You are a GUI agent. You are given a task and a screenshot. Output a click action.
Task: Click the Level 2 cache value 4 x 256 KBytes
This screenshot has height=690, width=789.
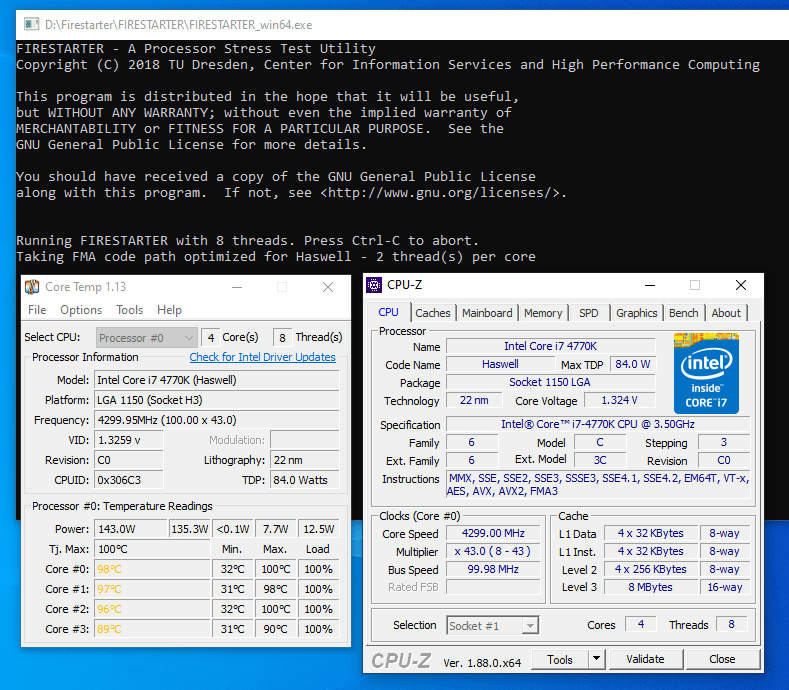(x=651, y=569)
